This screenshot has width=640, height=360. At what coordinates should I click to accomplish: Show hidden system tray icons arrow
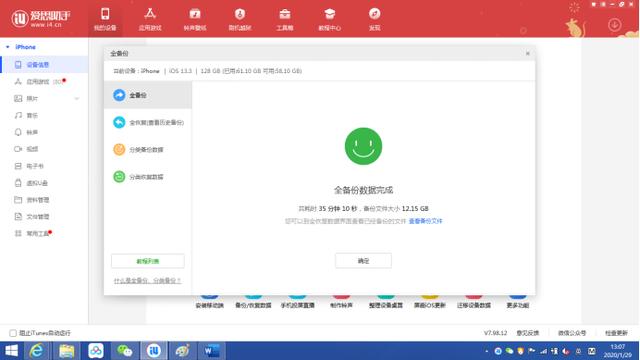[487, 351]
